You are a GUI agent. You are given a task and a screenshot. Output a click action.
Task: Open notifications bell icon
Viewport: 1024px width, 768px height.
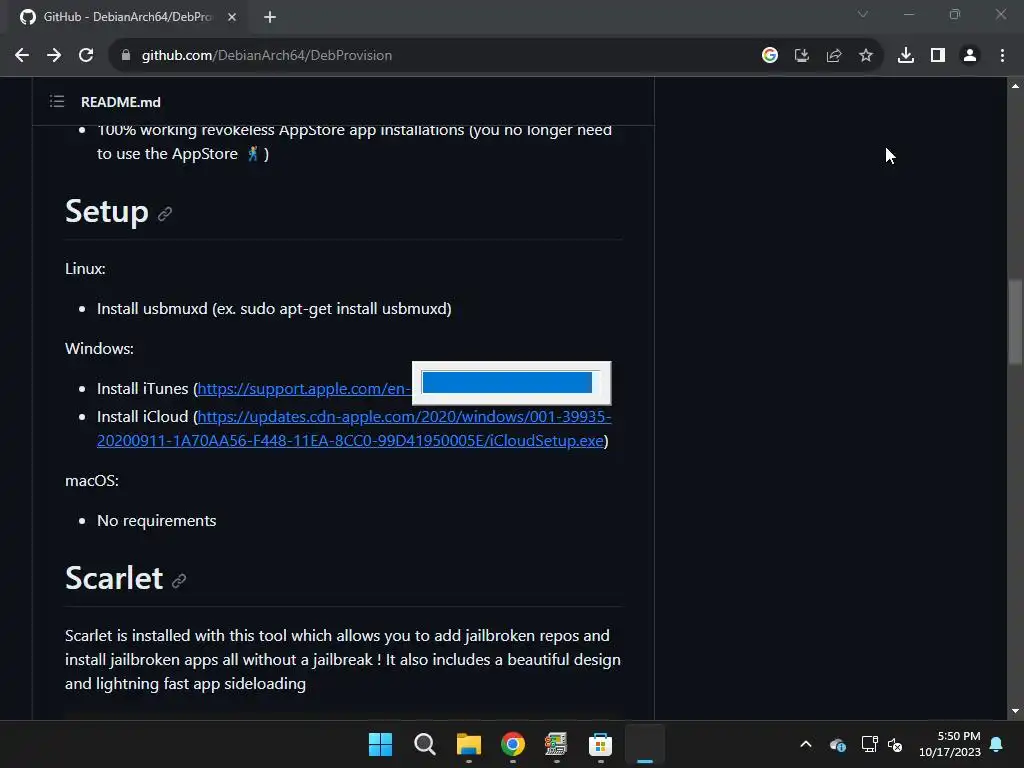[997, 744]
